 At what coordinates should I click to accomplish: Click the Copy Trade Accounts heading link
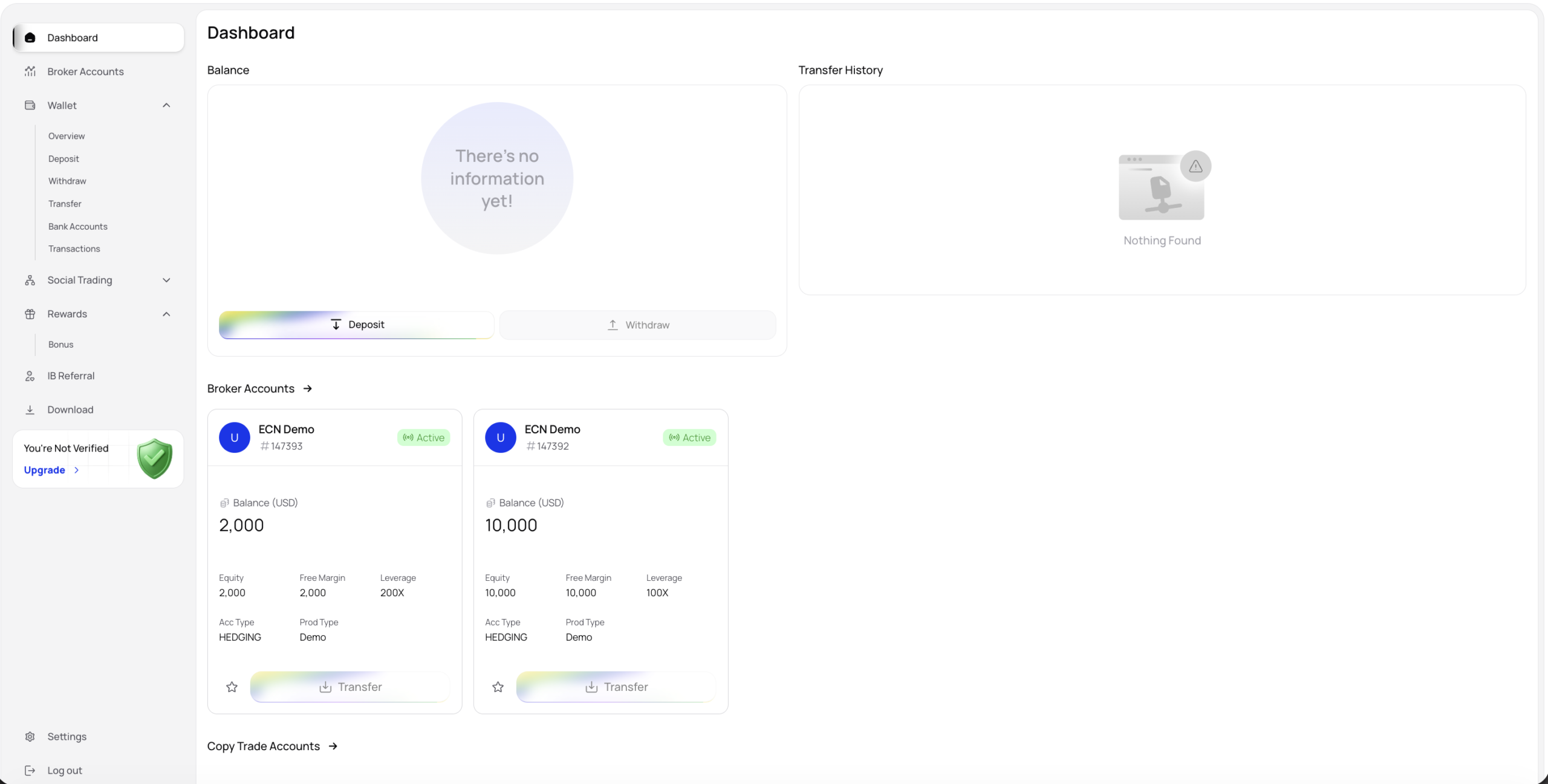pyautogui.click(x=264, y=747)
